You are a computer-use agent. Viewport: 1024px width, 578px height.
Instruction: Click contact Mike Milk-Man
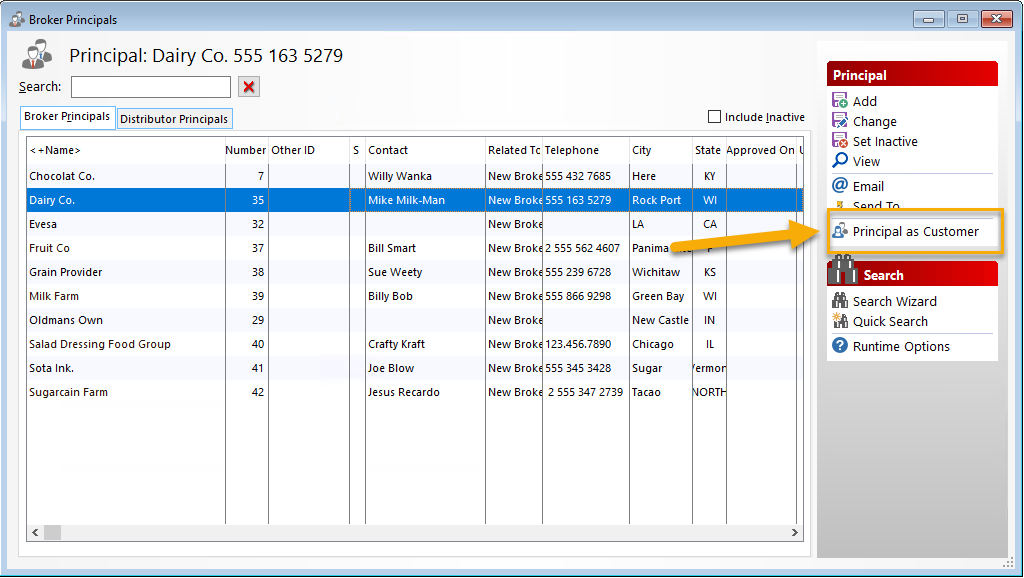pyautogui.click(x=406, y=201)
